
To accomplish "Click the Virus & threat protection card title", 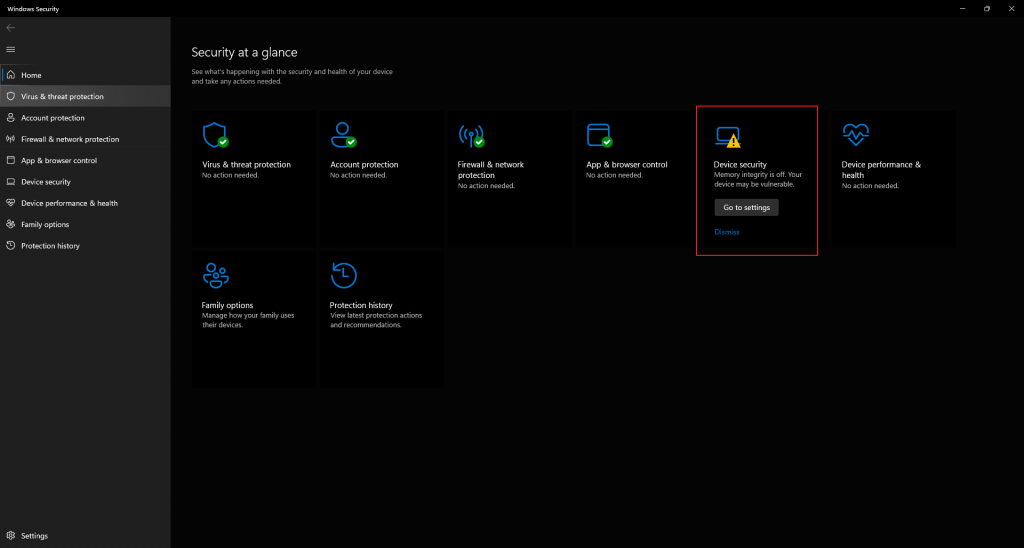I will [x=246, y=165].
